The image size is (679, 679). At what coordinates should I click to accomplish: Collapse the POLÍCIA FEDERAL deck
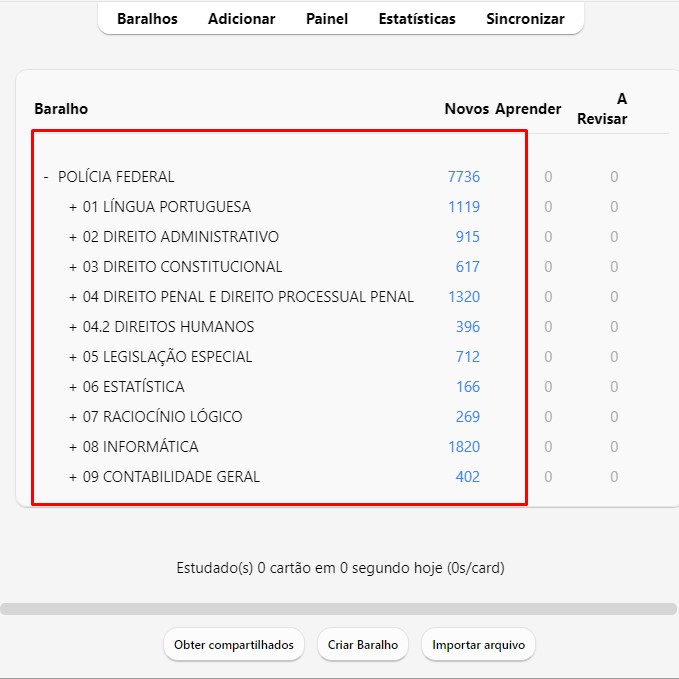point(46,177)
